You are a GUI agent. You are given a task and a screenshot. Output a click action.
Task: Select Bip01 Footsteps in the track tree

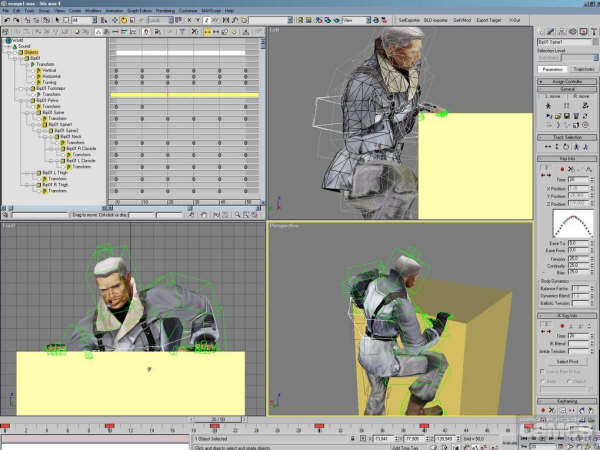(x=51, y=88)
